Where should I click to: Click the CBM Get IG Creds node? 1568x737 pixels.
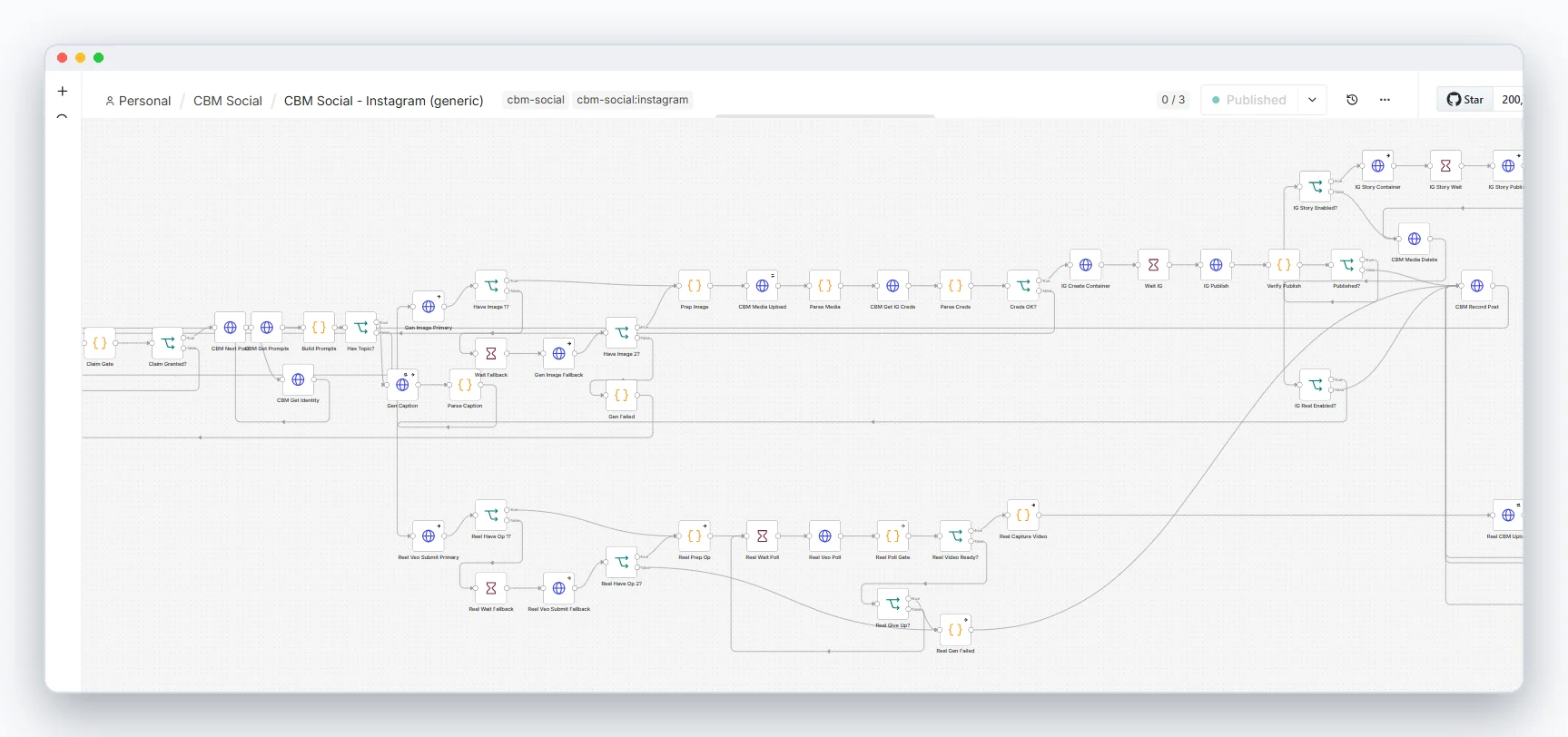[892, 286]
